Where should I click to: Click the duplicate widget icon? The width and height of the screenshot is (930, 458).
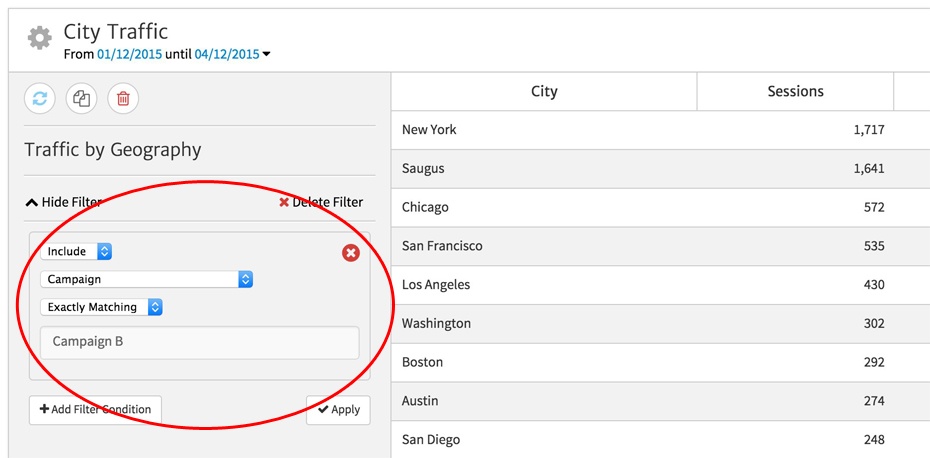tap(82, 98)
